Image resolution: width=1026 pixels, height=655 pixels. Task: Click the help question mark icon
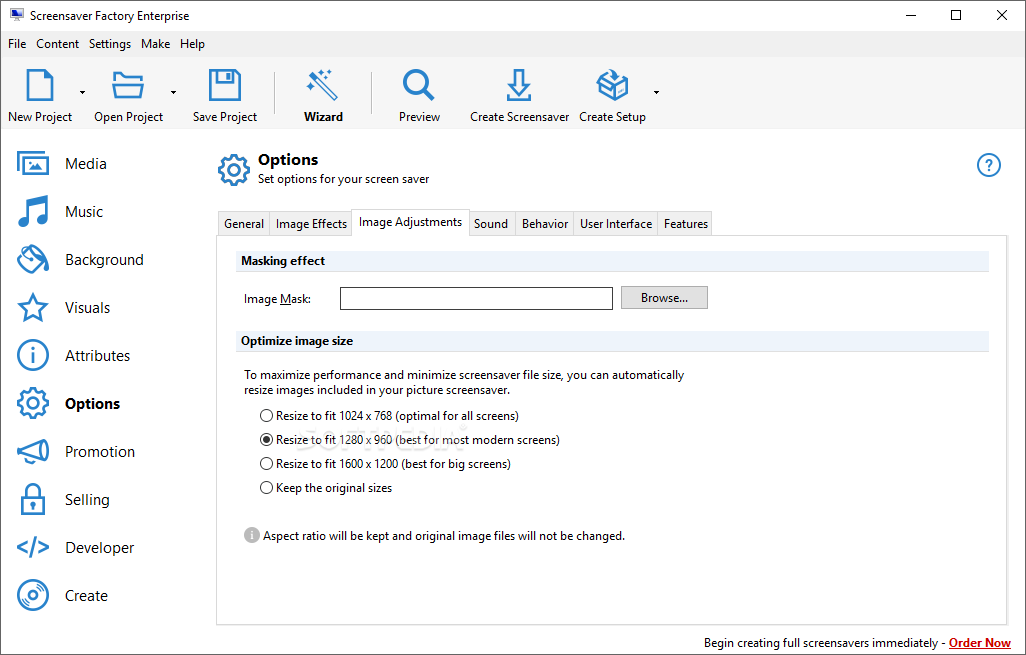point(989,165)
